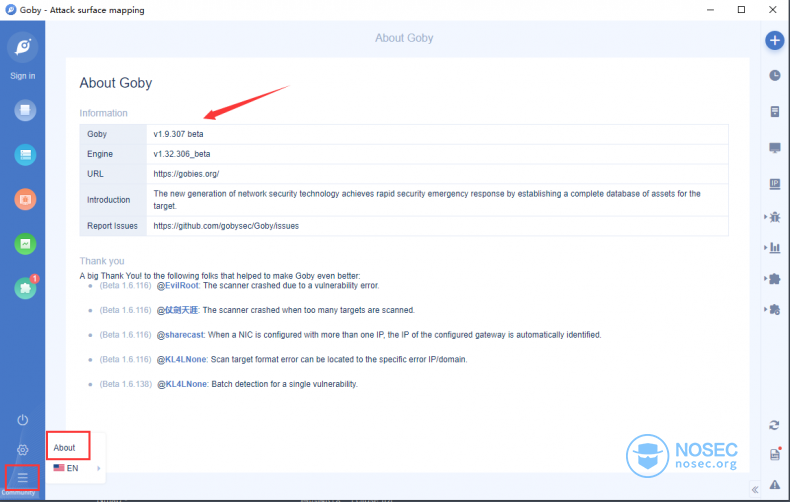The image size is (790, 502).
Task: Open the settings gear icon
Action: click(x=23, y=450)
